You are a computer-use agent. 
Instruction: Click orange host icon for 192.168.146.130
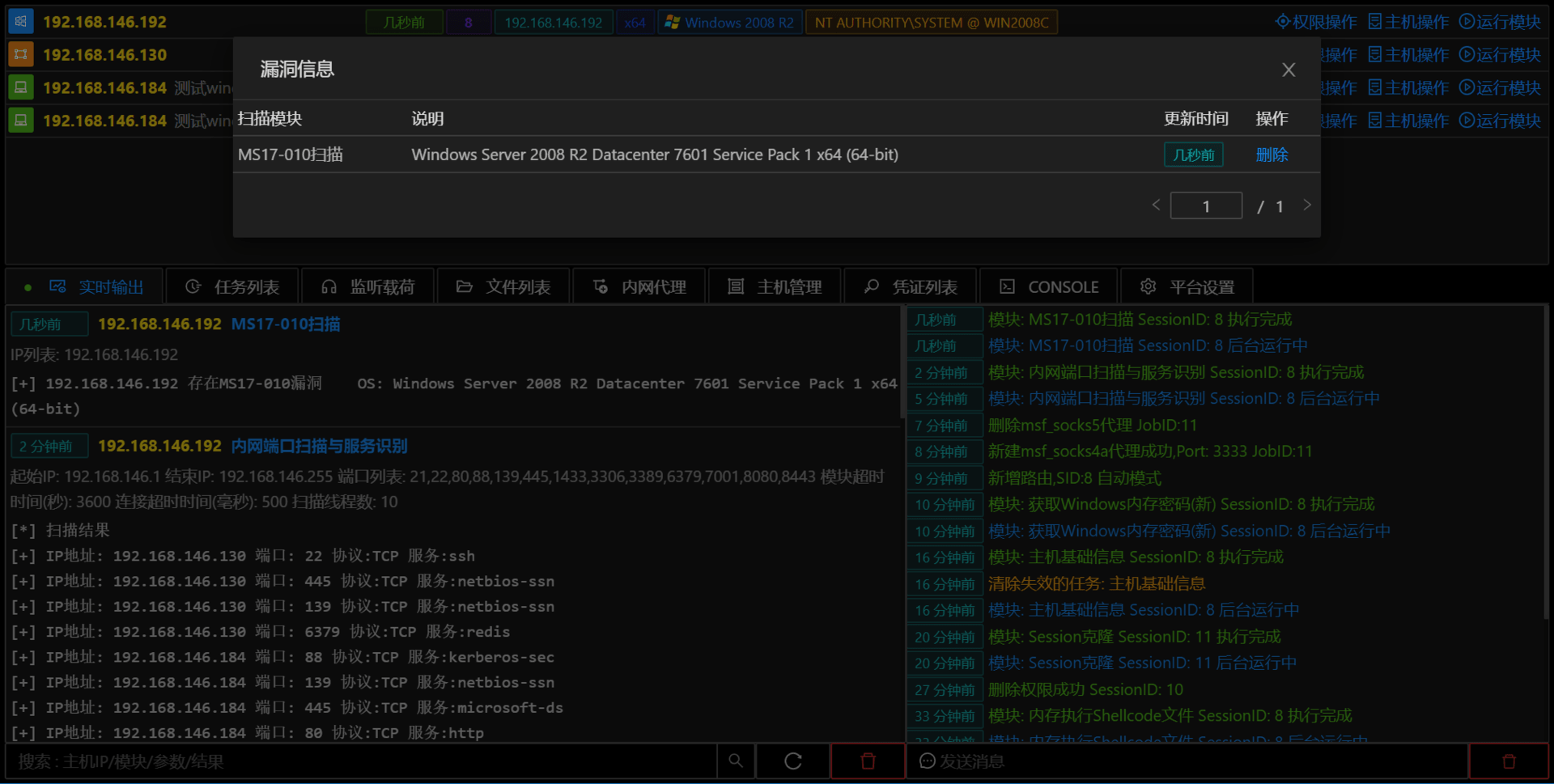[21, 55]
